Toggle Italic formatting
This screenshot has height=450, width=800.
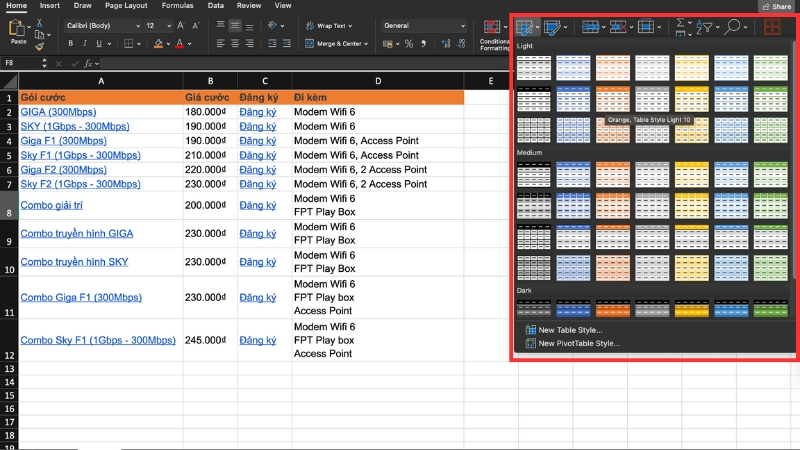coord(85,44)
